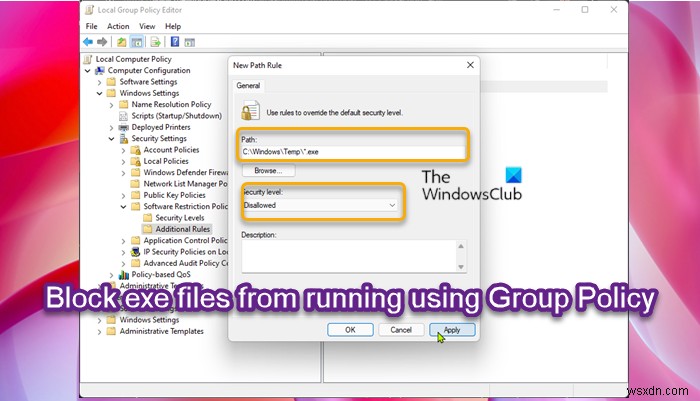Open the View menu
This screenshot has width=700, height=401.
coord(147,26)
